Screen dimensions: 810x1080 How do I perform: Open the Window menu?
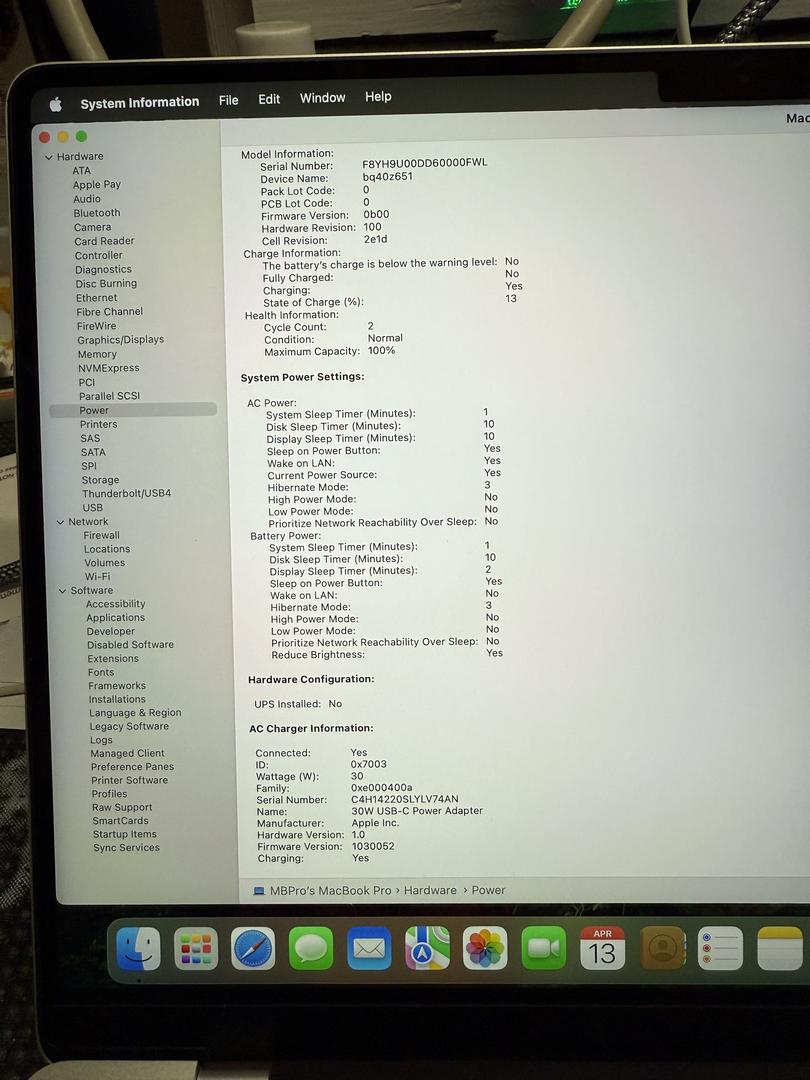[322, 98]
